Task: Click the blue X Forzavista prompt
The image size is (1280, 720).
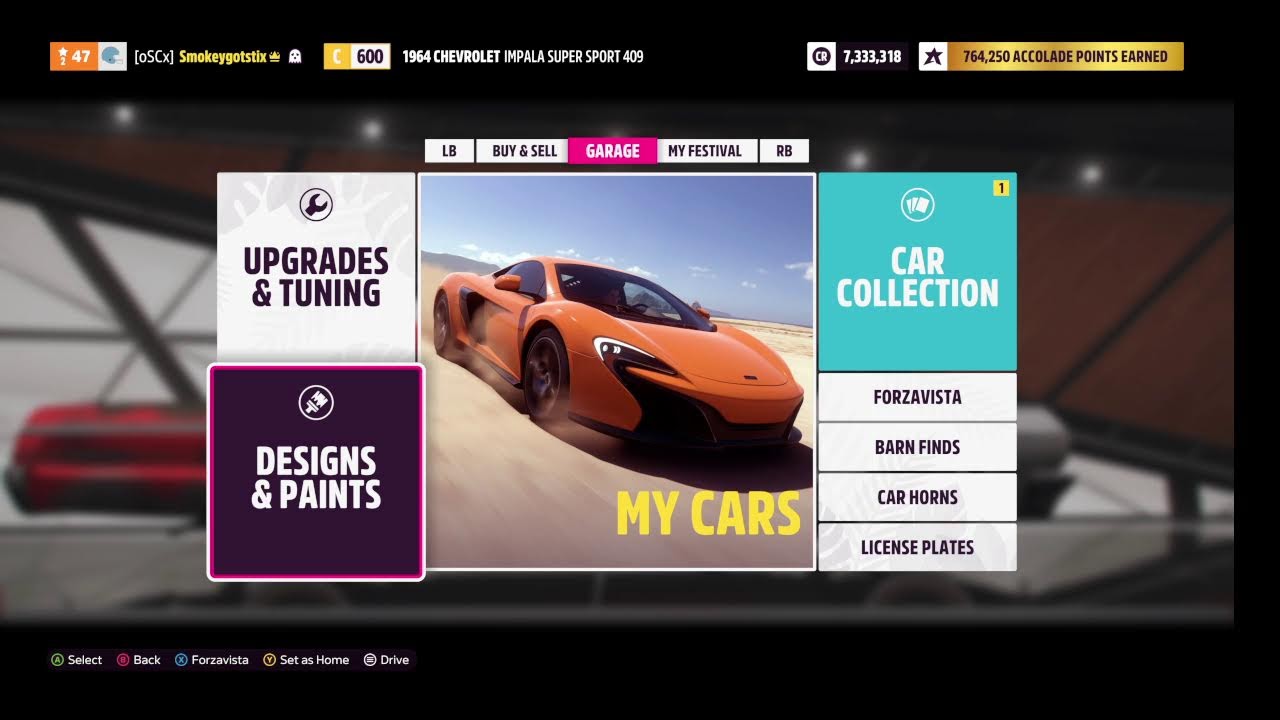Action: 212,660
